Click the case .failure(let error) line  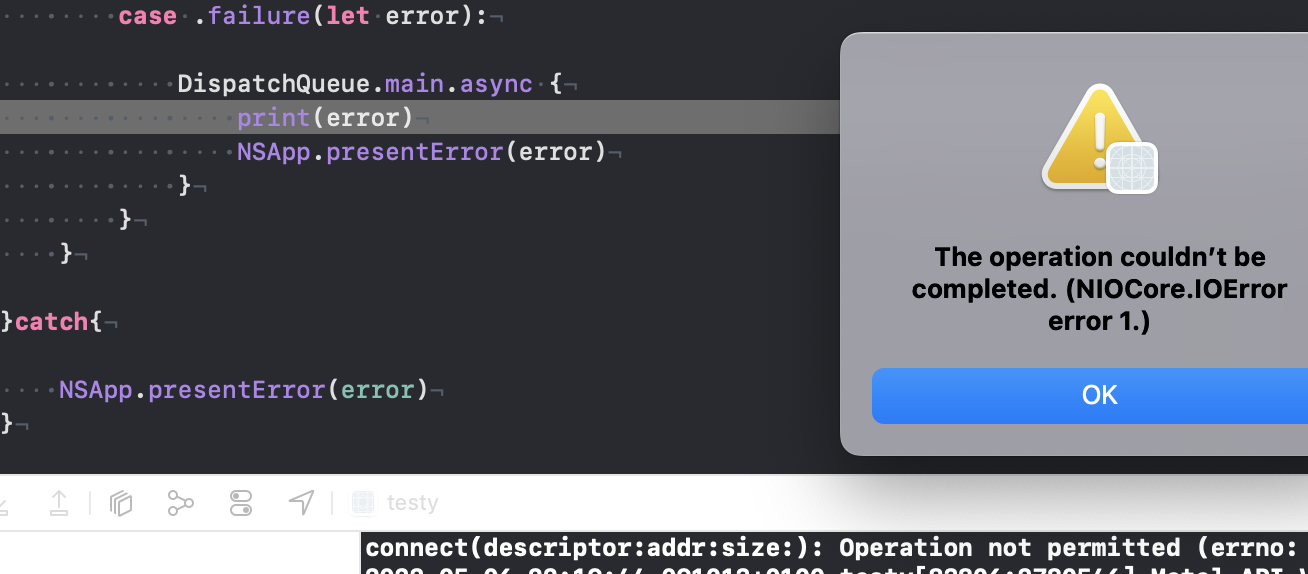(x=302, y=16)
